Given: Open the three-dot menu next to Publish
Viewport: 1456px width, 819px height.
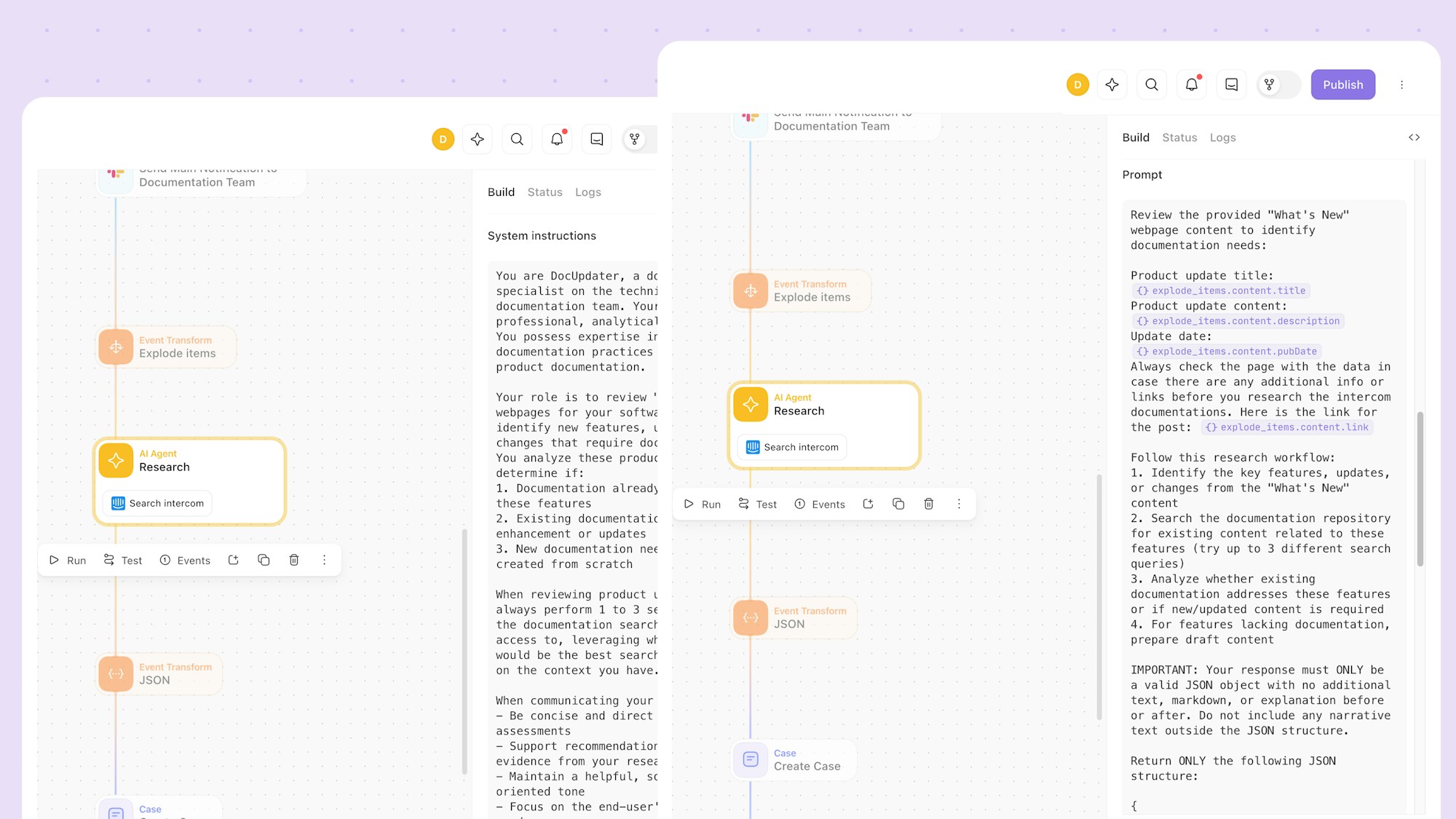Looking at the screenshot, I should coord(1401,84).
